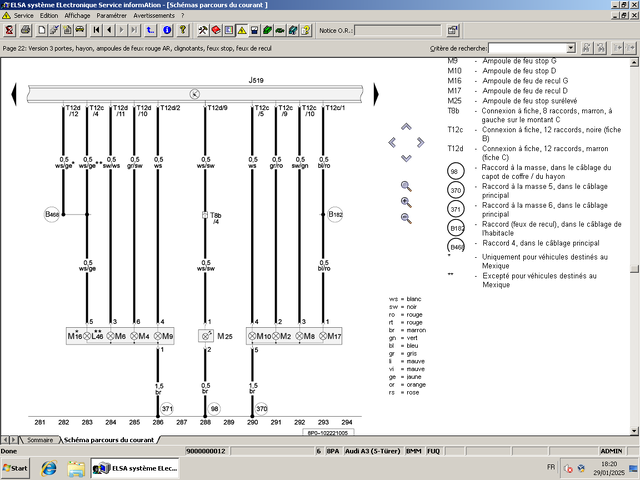Image resolution: width=640 pixels, height=480 pixels.
Task: Click the plain magnifier icon above zoom in
Action: point(406,185)
